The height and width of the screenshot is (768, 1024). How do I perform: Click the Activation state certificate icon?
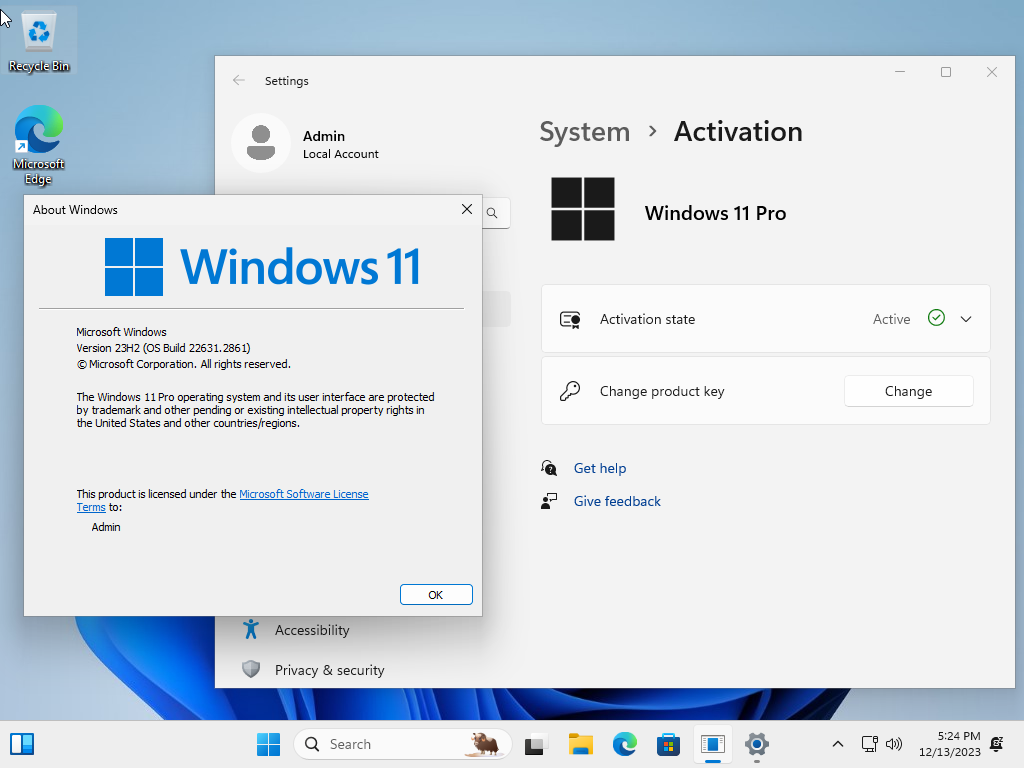570,319
